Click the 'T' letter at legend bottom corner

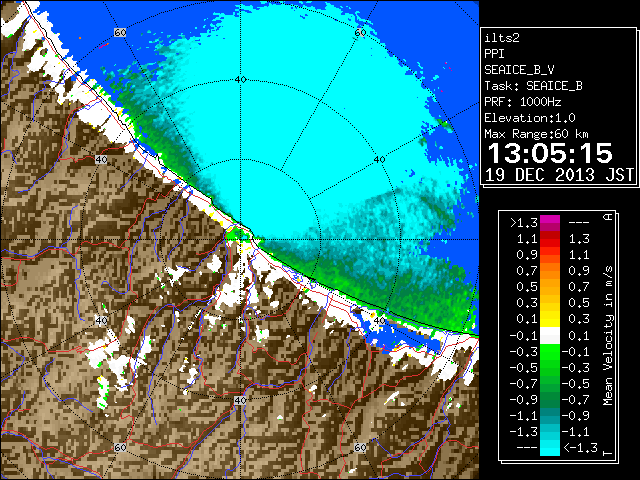point(608,453)
